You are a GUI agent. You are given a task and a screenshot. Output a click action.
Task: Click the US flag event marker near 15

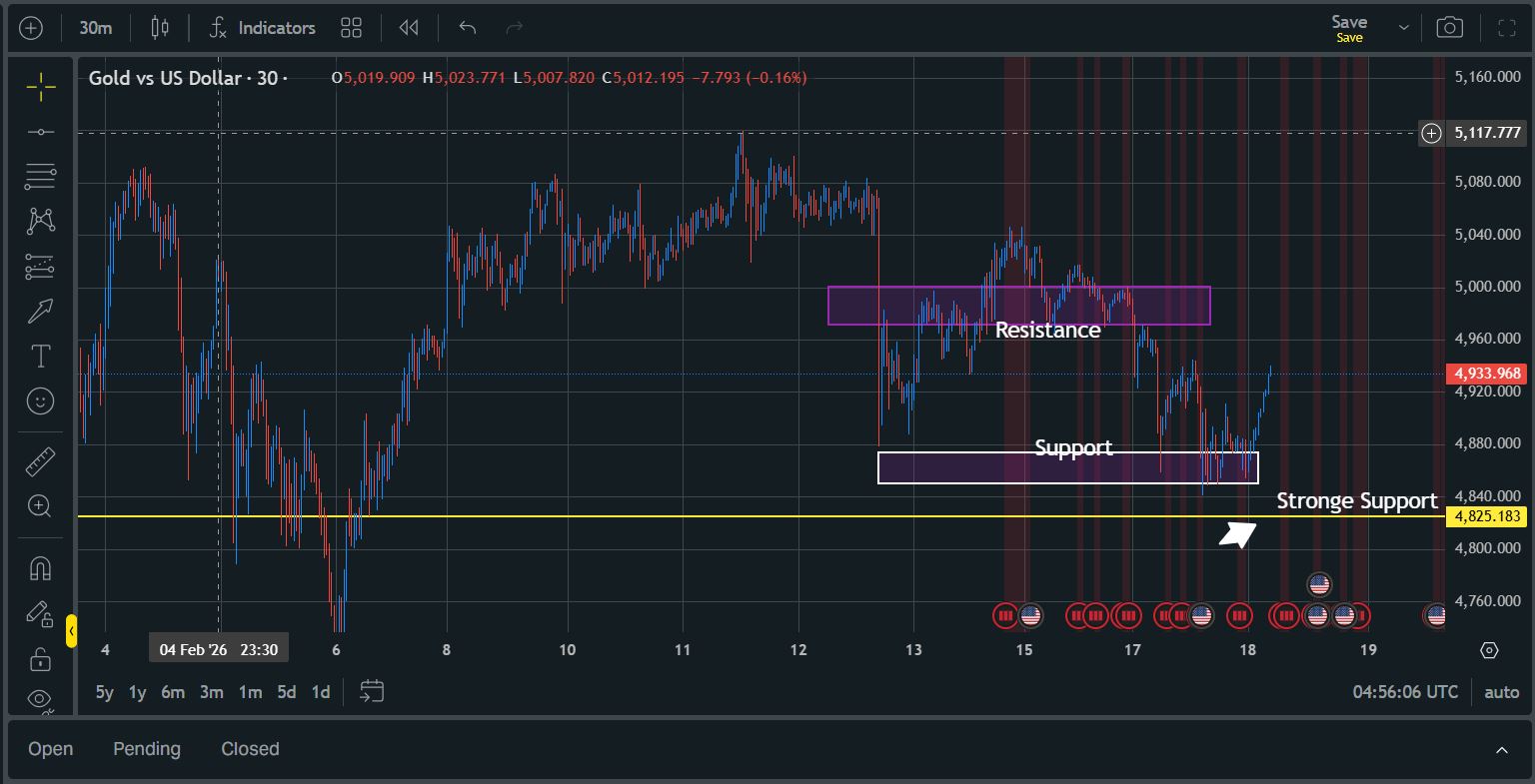[x=1030, y=616]
